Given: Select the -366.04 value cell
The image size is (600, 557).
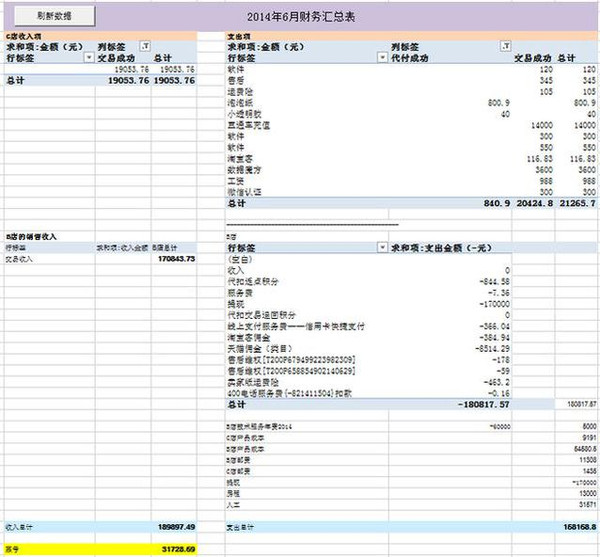Looking at the screenshot, I should tap(494, 326).
